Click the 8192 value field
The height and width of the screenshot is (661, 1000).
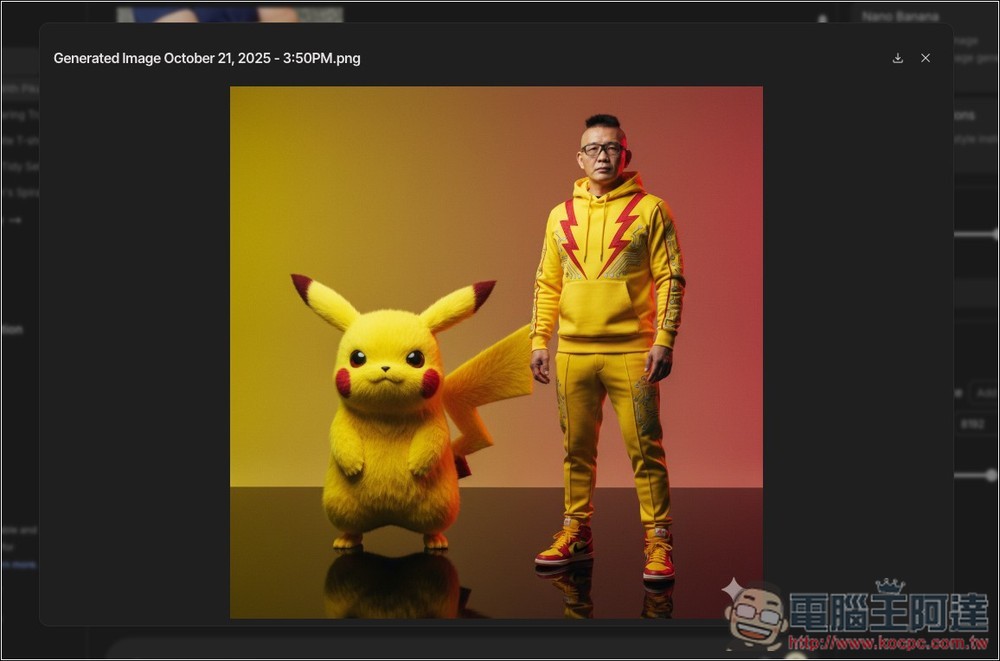973,424
